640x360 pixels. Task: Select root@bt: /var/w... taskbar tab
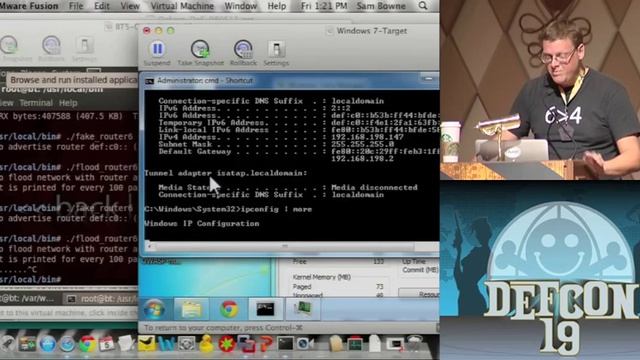point(29,299)
